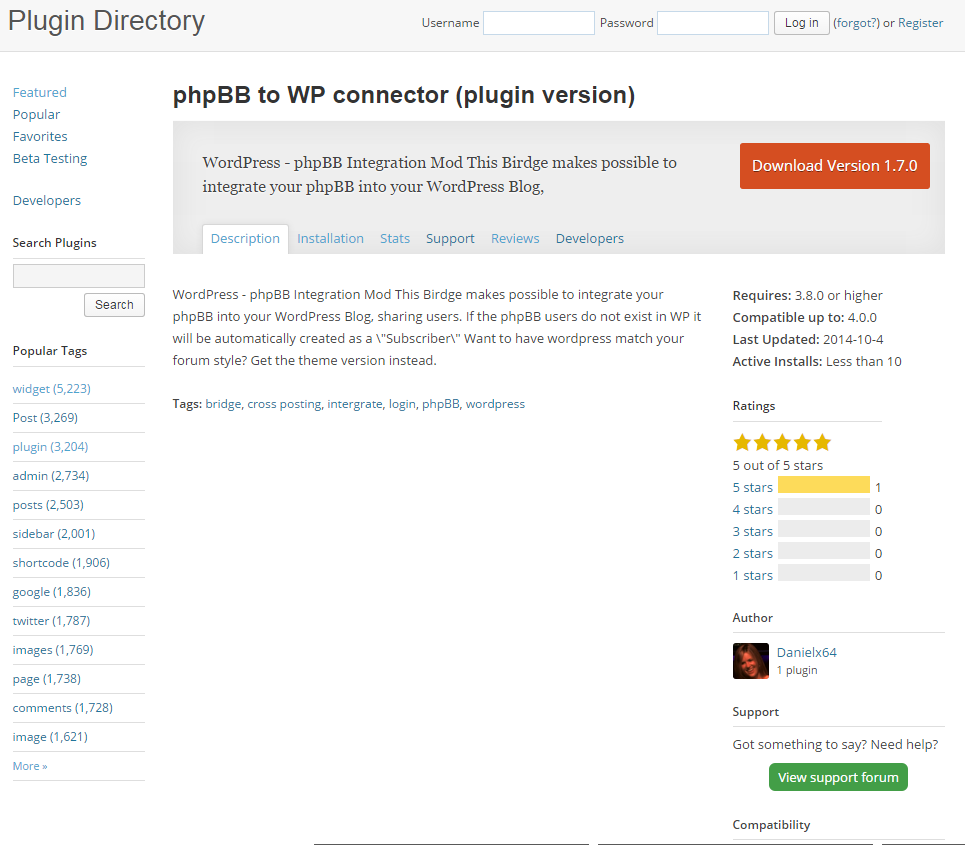Screen dimensions: 965x845
Task: Open the Stats tab
Action: tap(394, 239)
